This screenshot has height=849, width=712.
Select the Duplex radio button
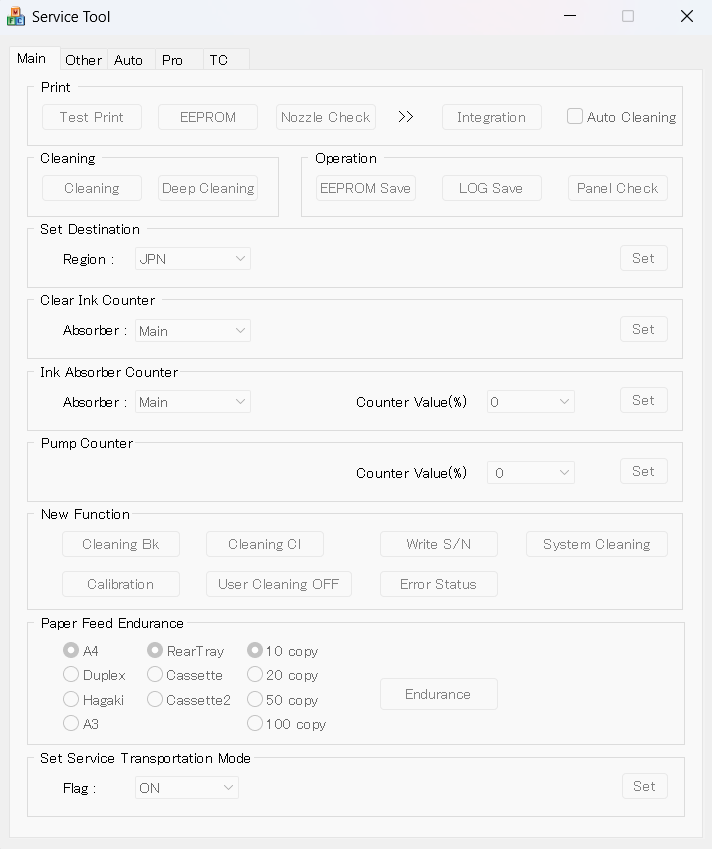coord(71,675)
